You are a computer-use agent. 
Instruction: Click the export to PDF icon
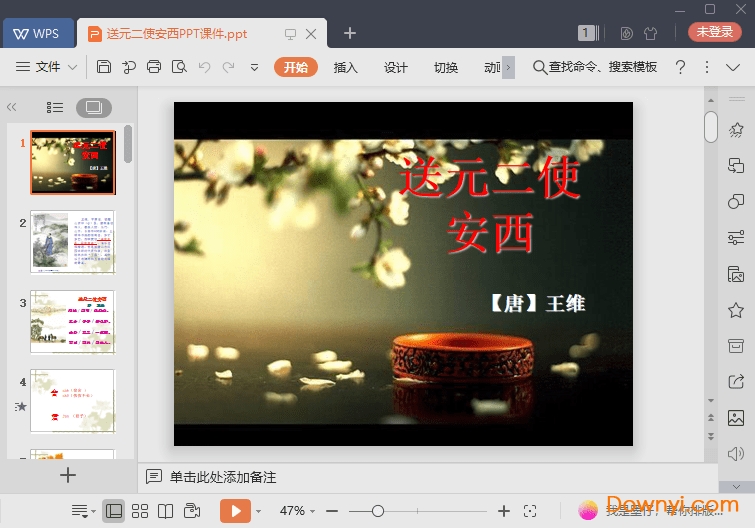point(129,66)
